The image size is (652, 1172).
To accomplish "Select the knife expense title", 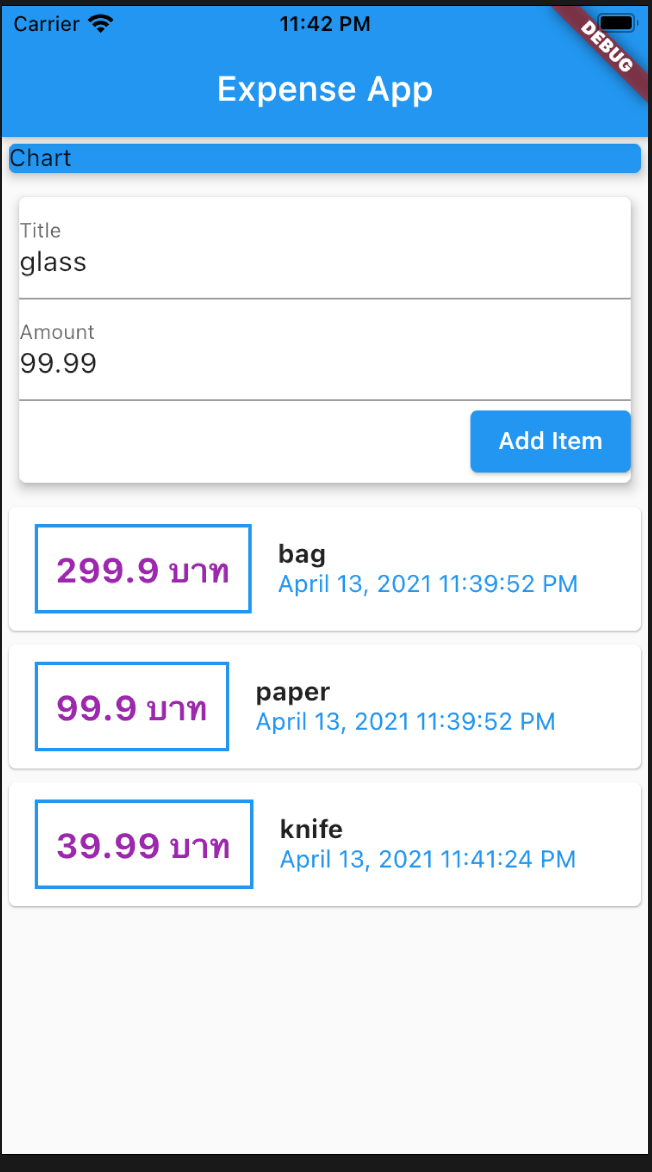I will (311, 829).
